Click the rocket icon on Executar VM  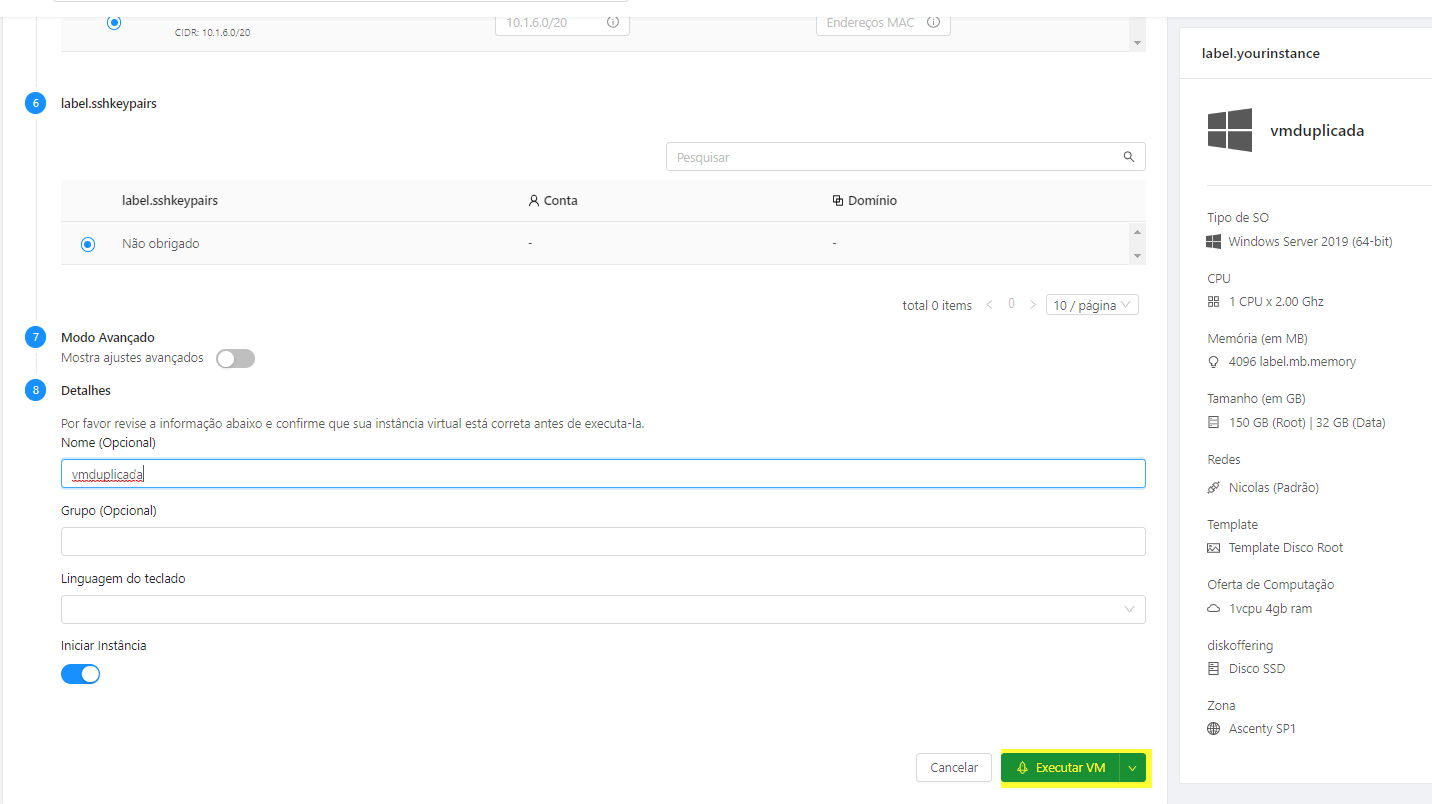[1022, 767]
